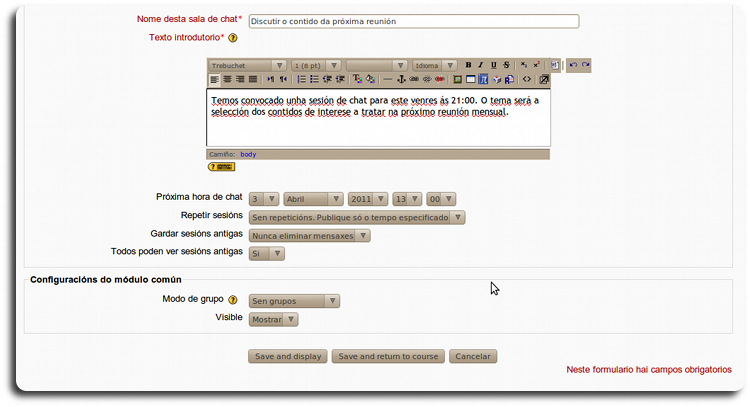750x407 pixels.
Task: Open help for Texto introdutorio
Action: tap(233, 38)
